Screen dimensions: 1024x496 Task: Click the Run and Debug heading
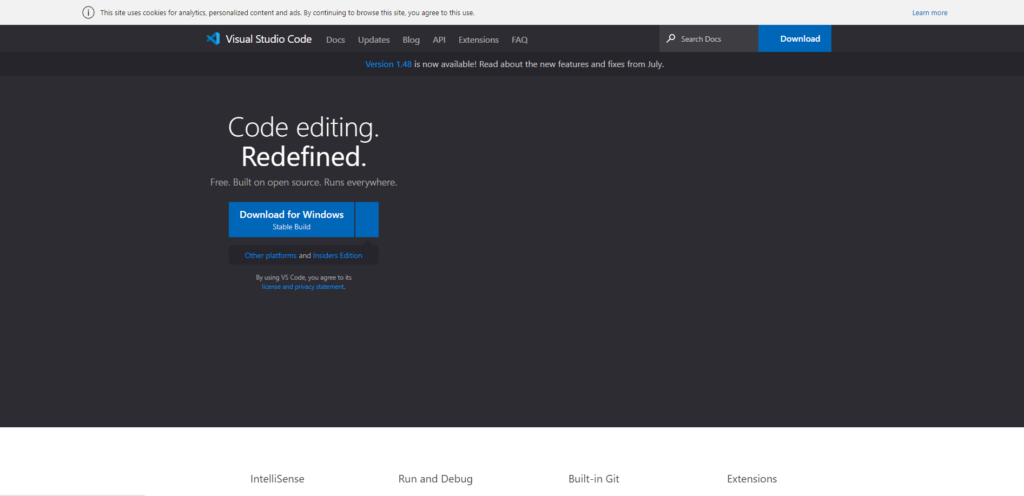pos(436,478)
